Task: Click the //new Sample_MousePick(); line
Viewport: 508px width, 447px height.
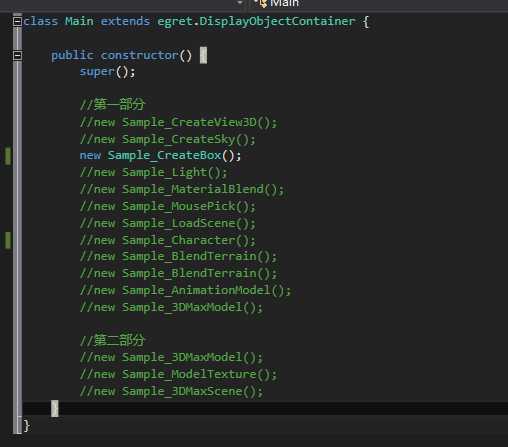Action: pyautogui.click(x=168, y=206)
